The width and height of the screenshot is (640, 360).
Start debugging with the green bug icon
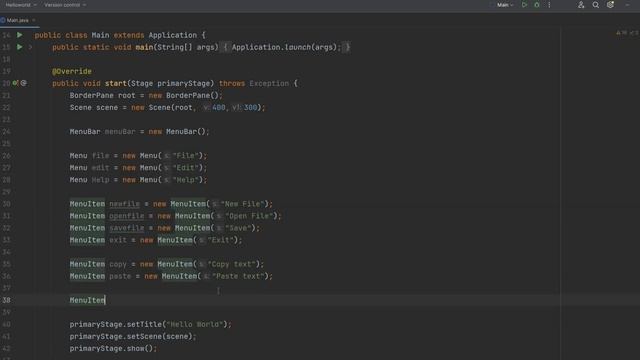537,5
